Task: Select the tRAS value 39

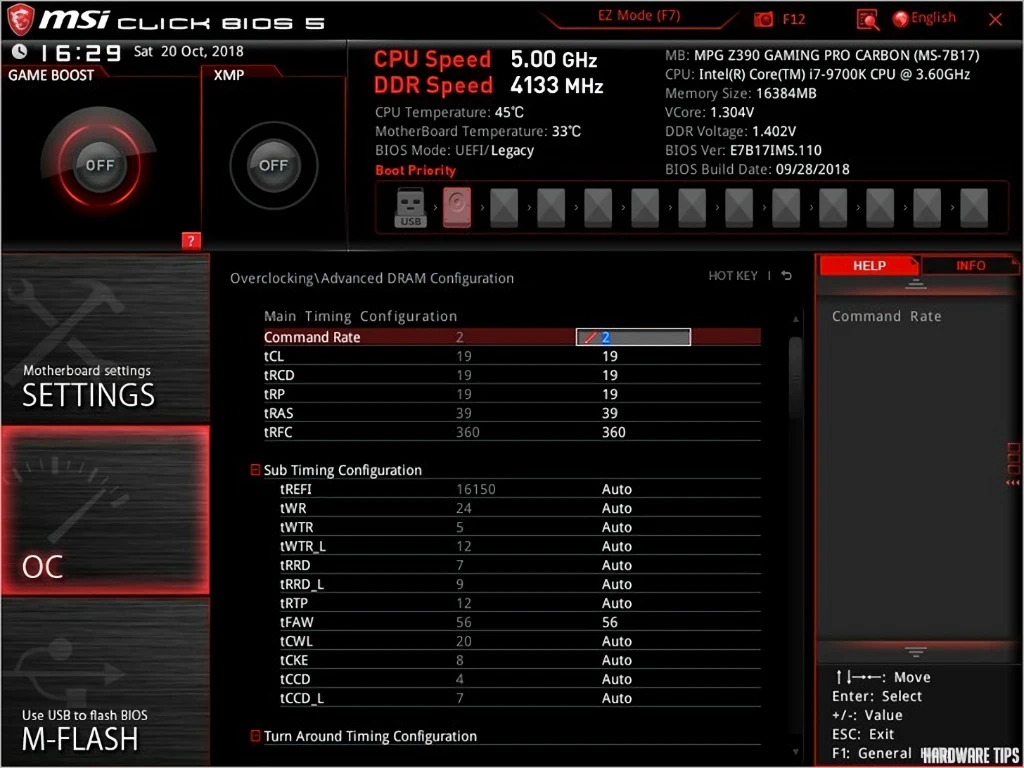Action: pos(610,413)
